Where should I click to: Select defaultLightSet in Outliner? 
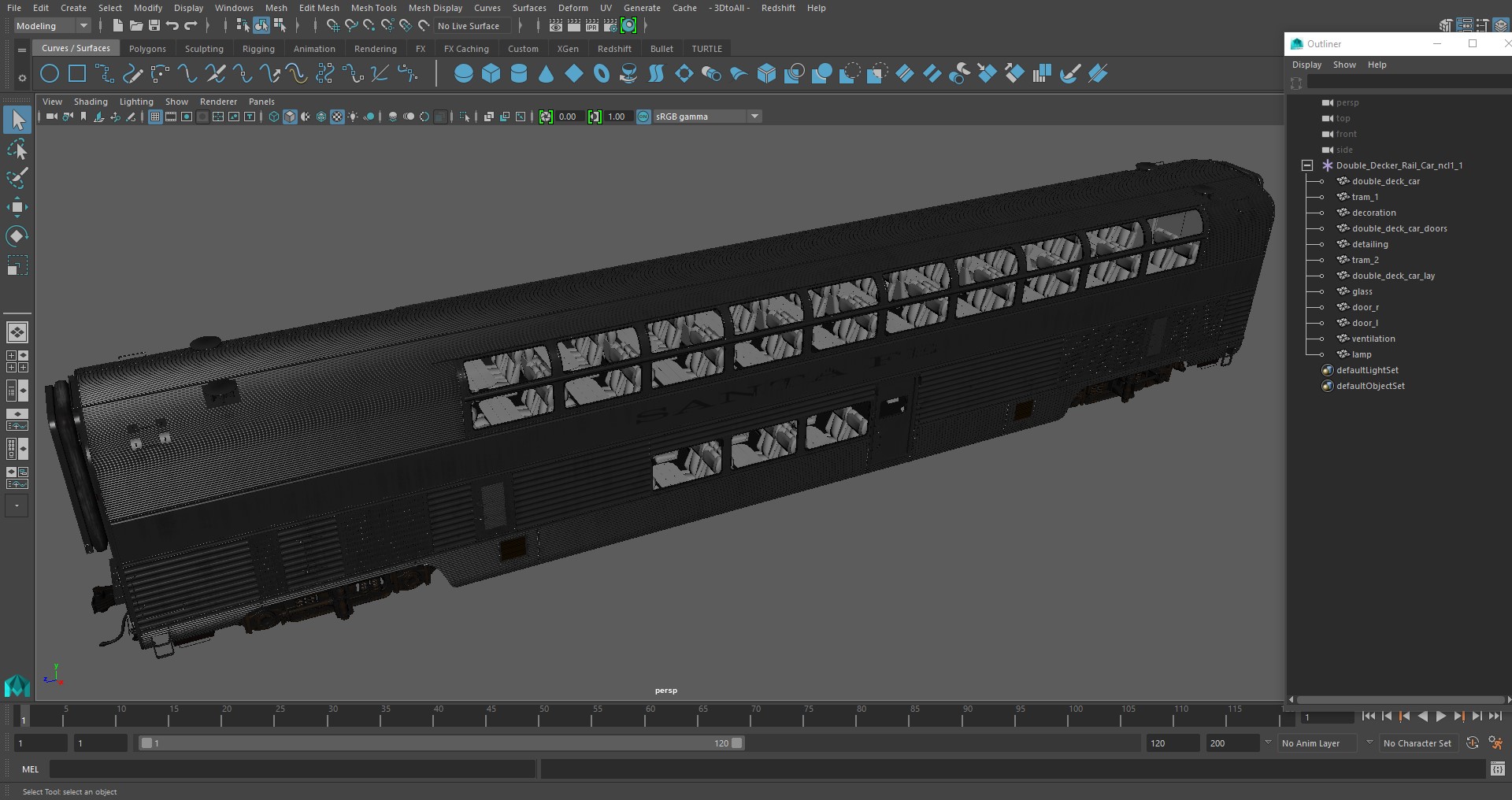click(1366, 370)
